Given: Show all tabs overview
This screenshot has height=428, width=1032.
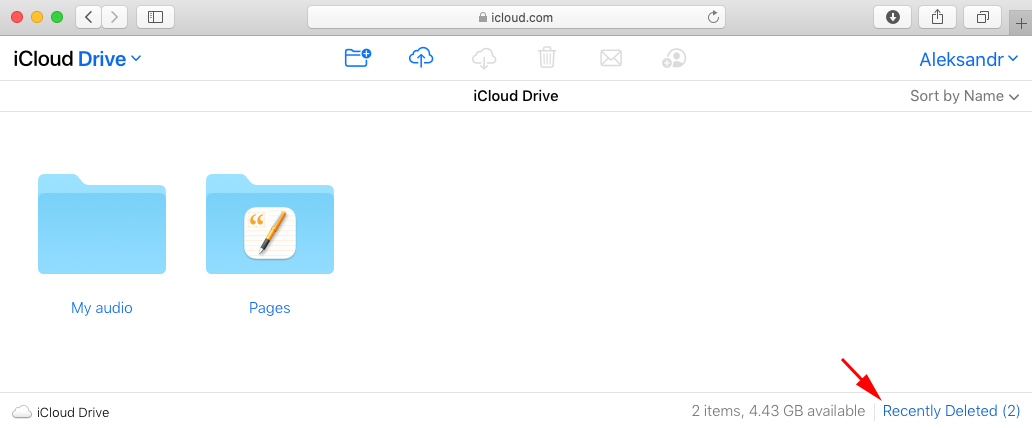Looking at the screenshot, I should 983,17.
